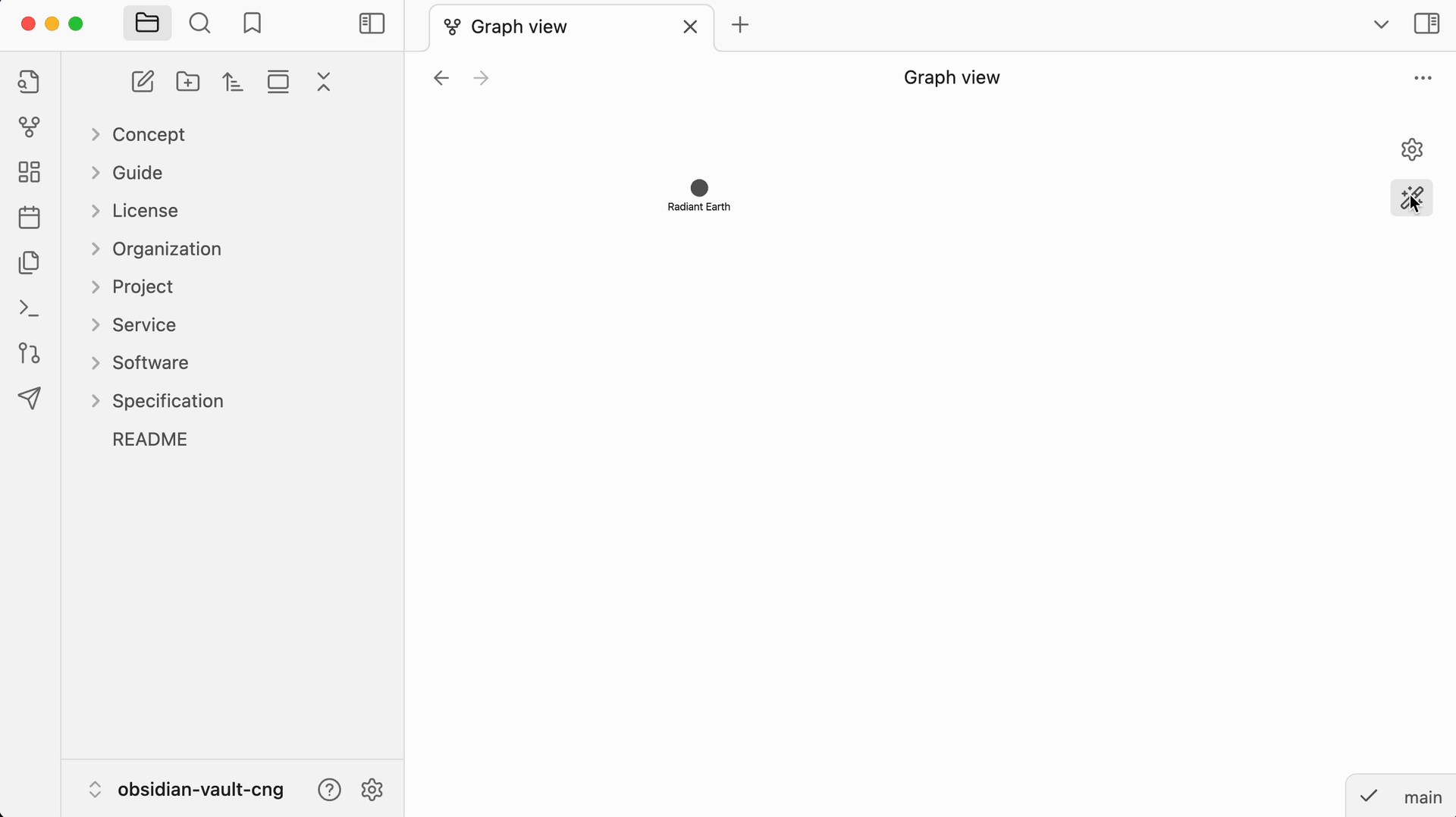Create a new note
Image resolution: width=1456 pixels, height=817 pixels.
143,82
